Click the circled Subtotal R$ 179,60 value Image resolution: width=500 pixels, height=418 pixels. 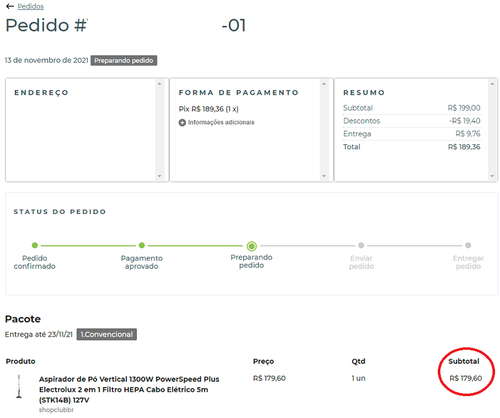pos(466,378)
